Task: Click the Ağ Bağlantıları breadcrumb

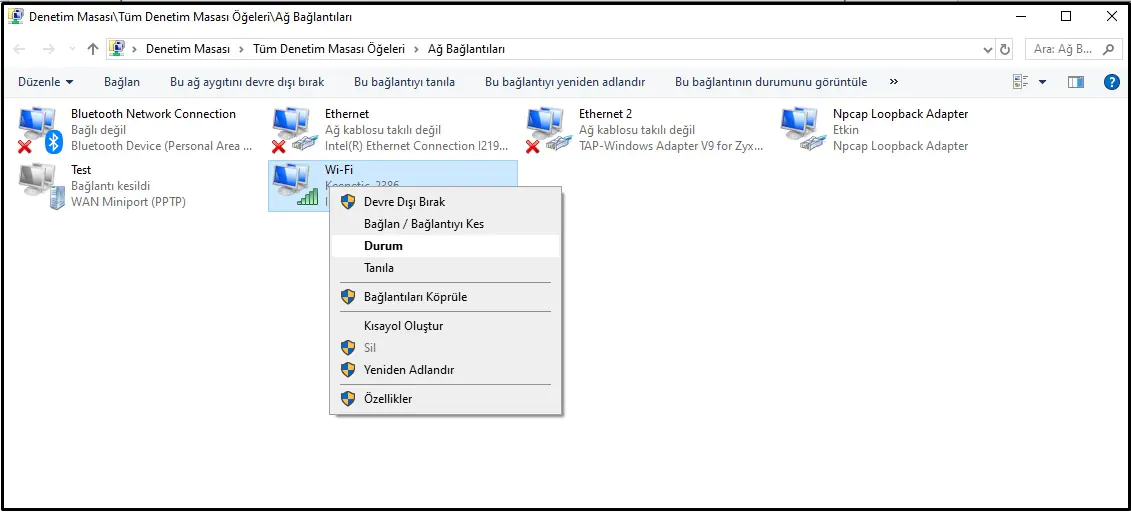Action: click(x=467, y=49)
